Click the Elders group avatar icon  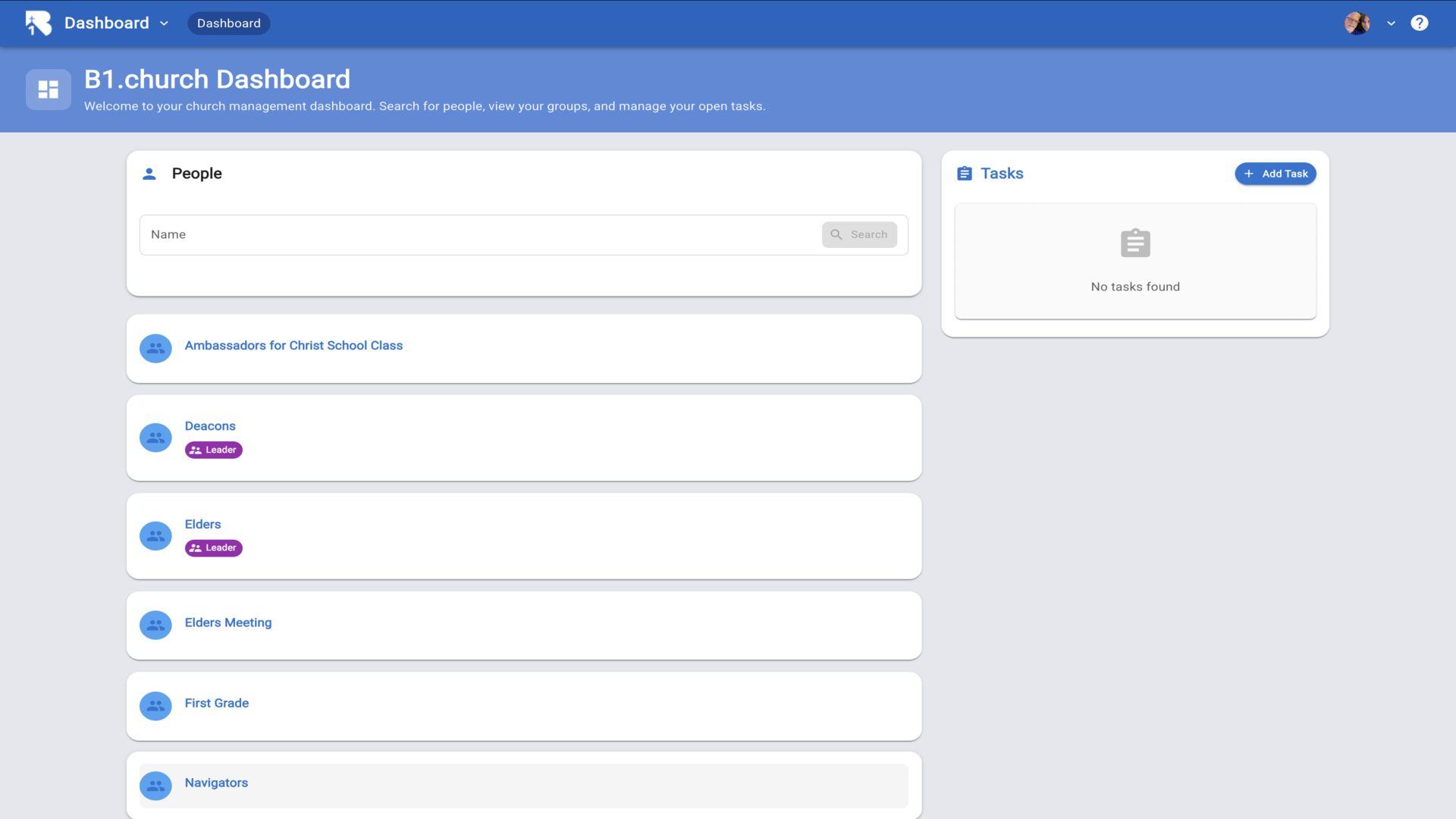(x=155, y=535)
